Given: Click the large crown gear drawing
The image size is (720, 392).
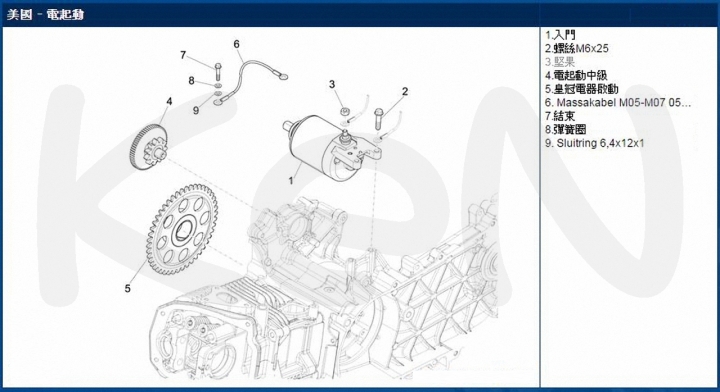Looking at the screenshot, I should point(182,230).
